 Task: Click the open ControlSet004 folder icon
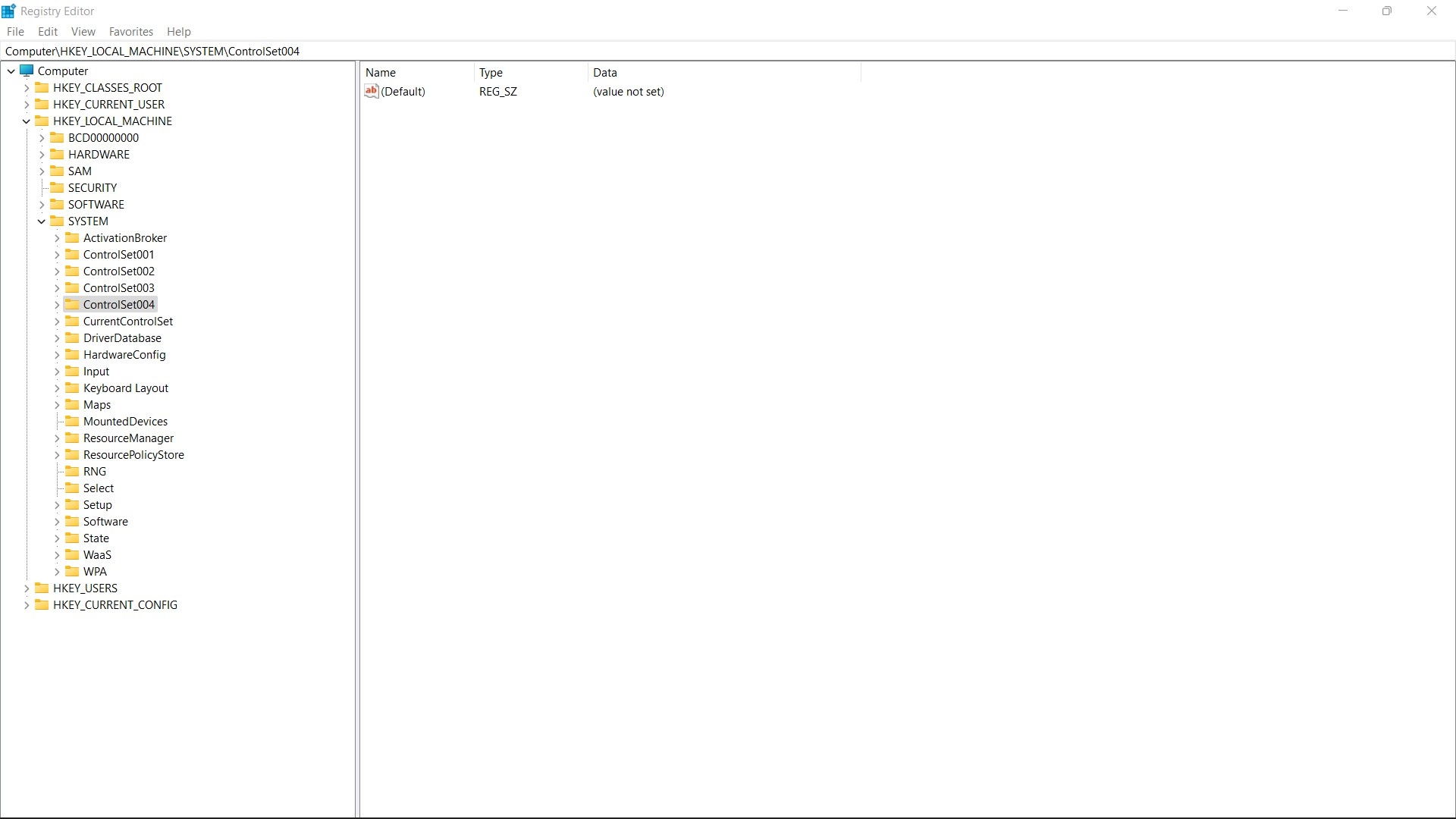point(72,304)
